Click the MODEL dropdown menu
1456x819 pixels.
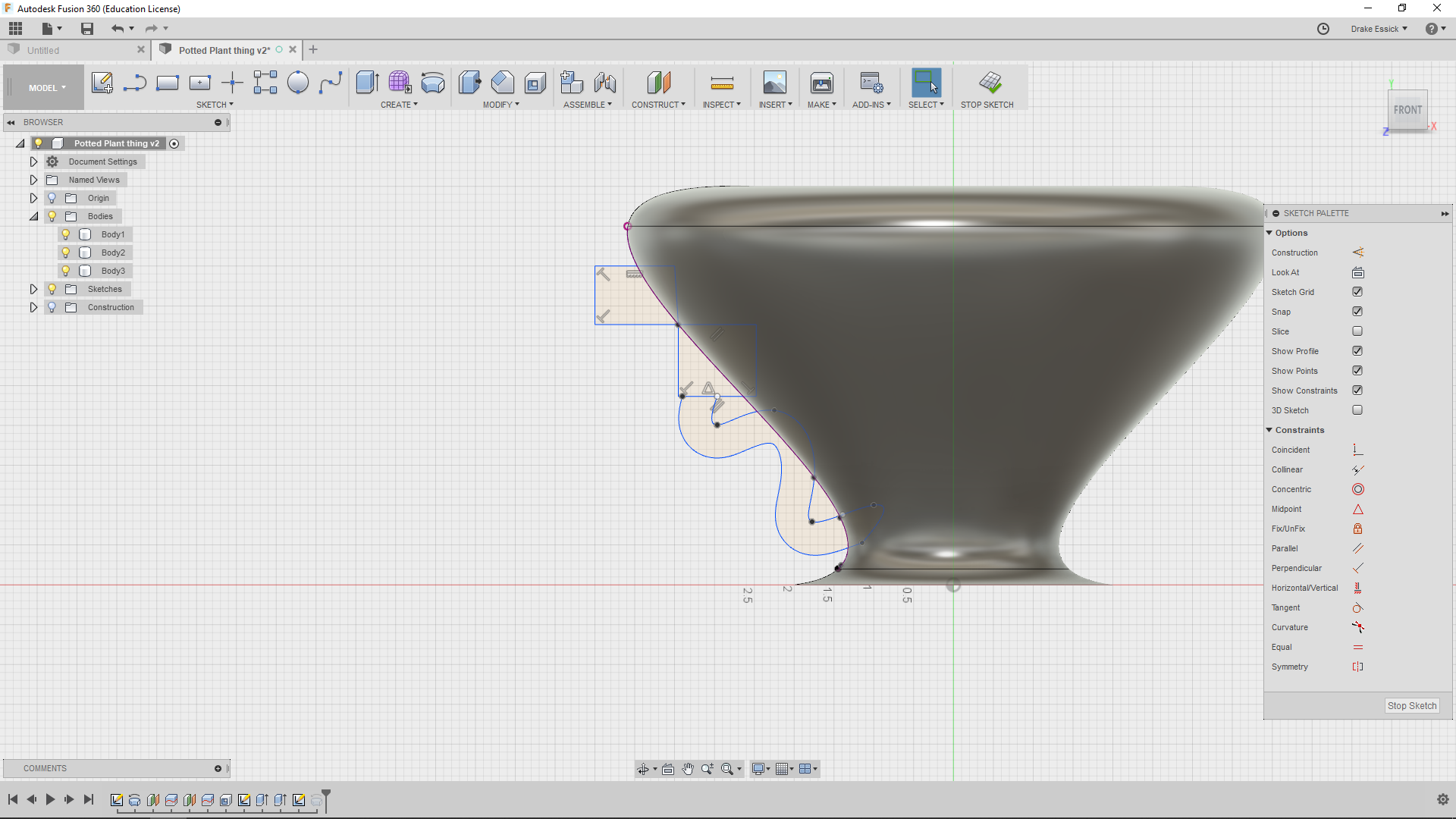(46, 87)
